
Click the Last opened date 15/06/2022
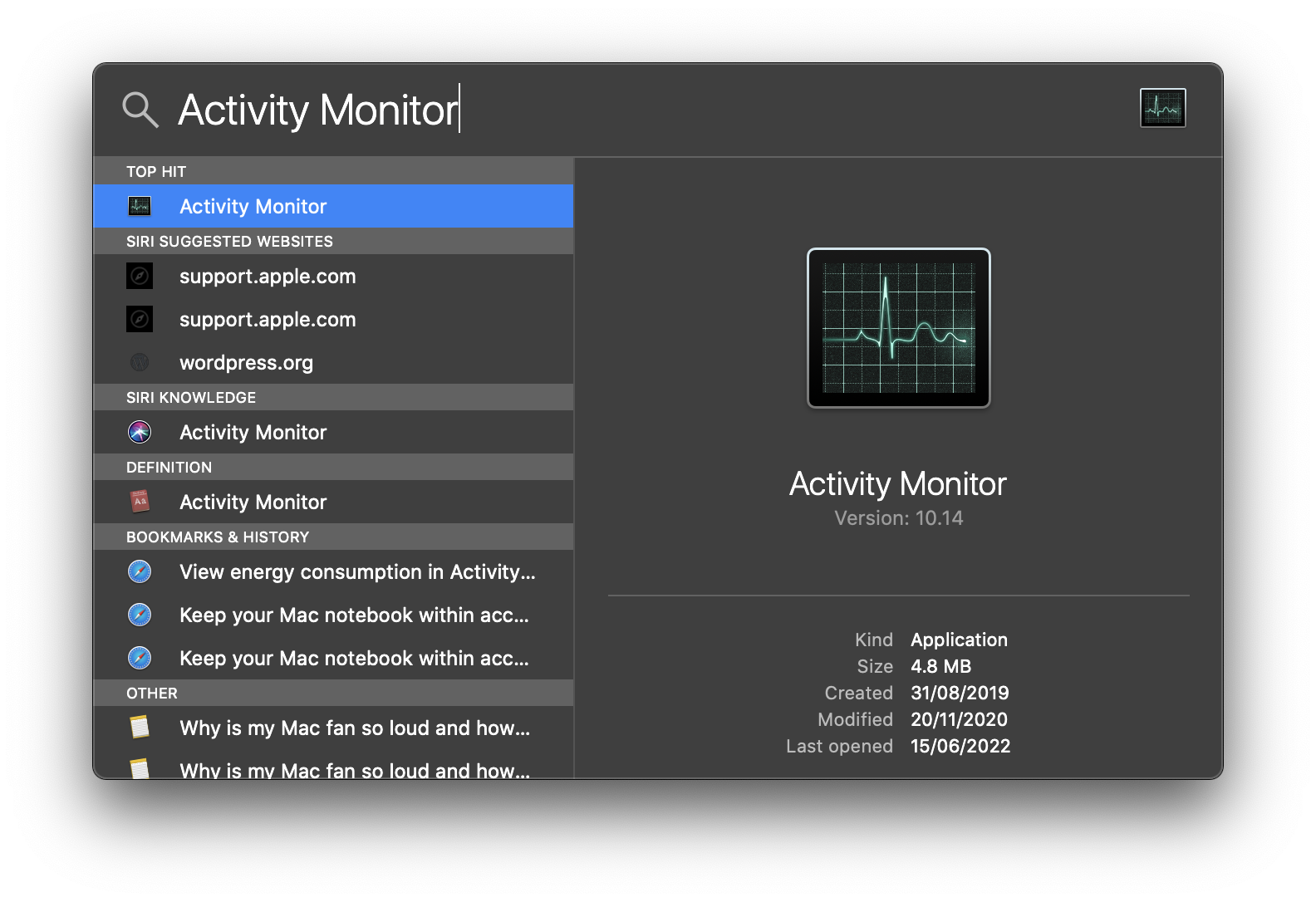pos(960,746)
